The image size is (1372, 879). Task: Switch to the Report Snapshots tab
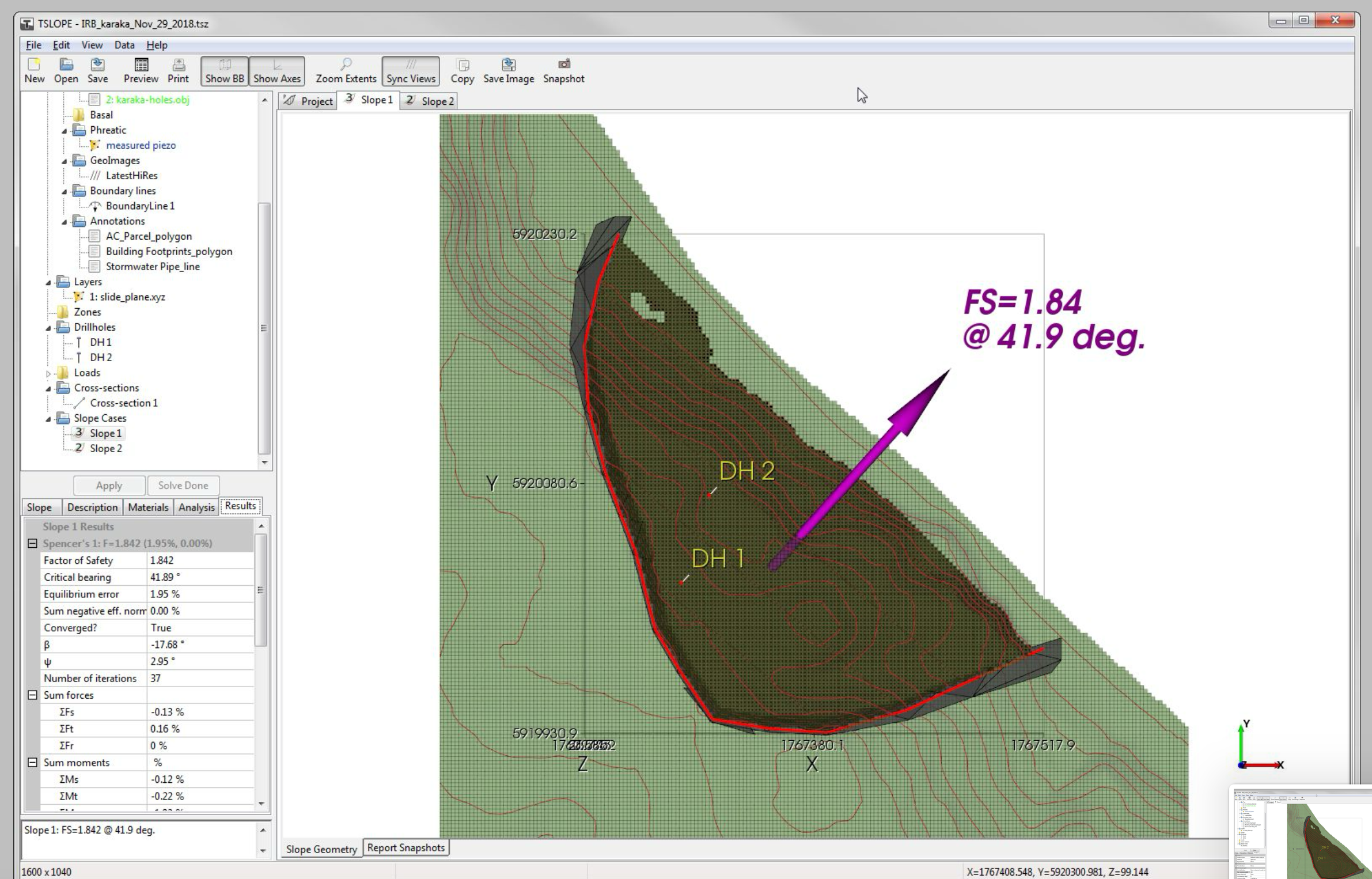pyautogui.click(x=405, y=847)
